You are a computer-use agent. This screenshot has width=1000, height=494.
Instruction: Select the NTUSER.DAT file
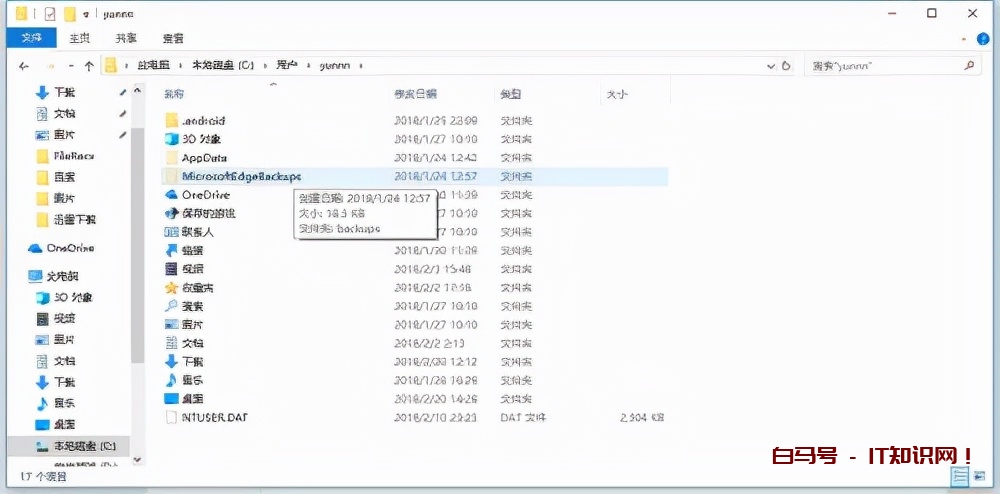tap(206, 417)
